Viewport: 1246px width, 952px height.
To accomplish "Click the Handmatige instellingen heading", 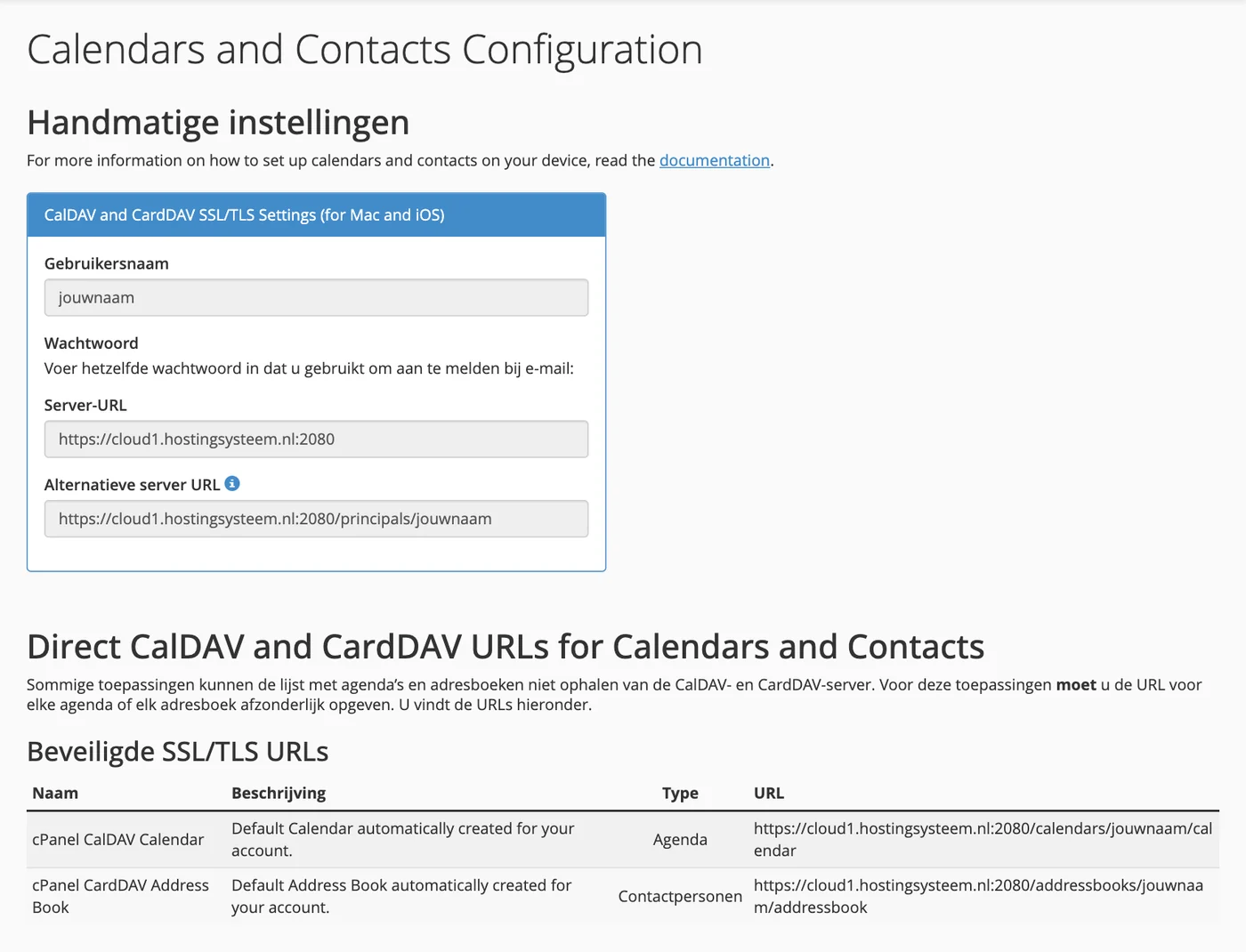I will click(x=218, y=123).
